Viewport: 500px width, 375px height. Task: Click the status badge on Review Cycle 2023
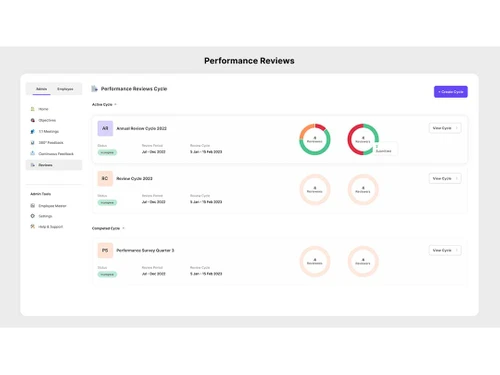(x=107, y=202)
